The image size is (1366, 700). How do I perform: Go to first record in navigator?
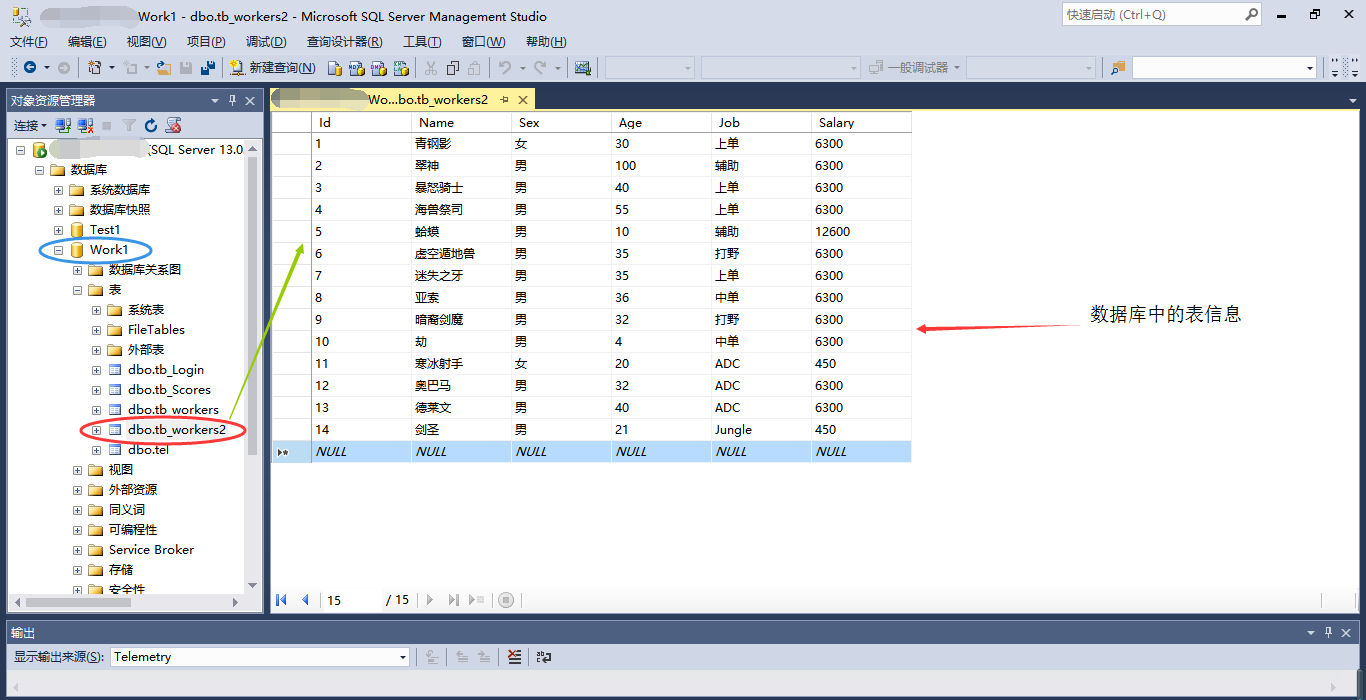click(282, 600)
